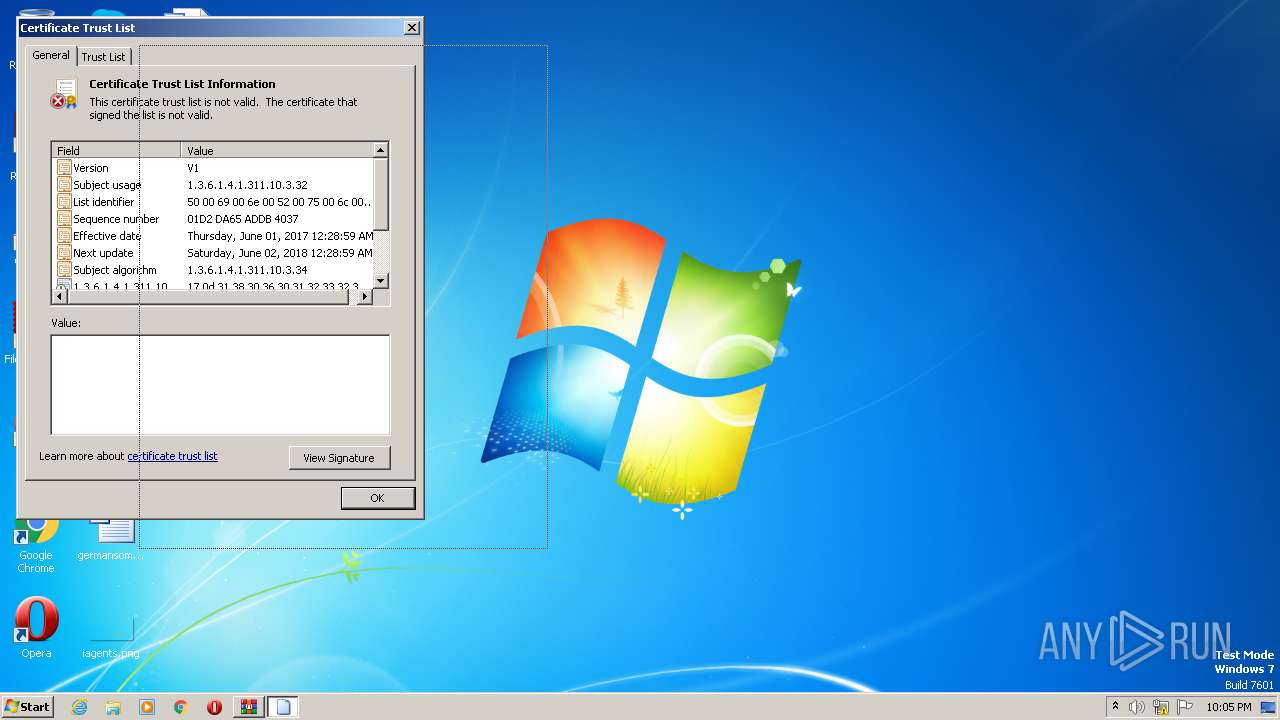Click the 01D2 DA65 ADDB 4037 value
Screen dimensions: 1280x720
point(243,219)
